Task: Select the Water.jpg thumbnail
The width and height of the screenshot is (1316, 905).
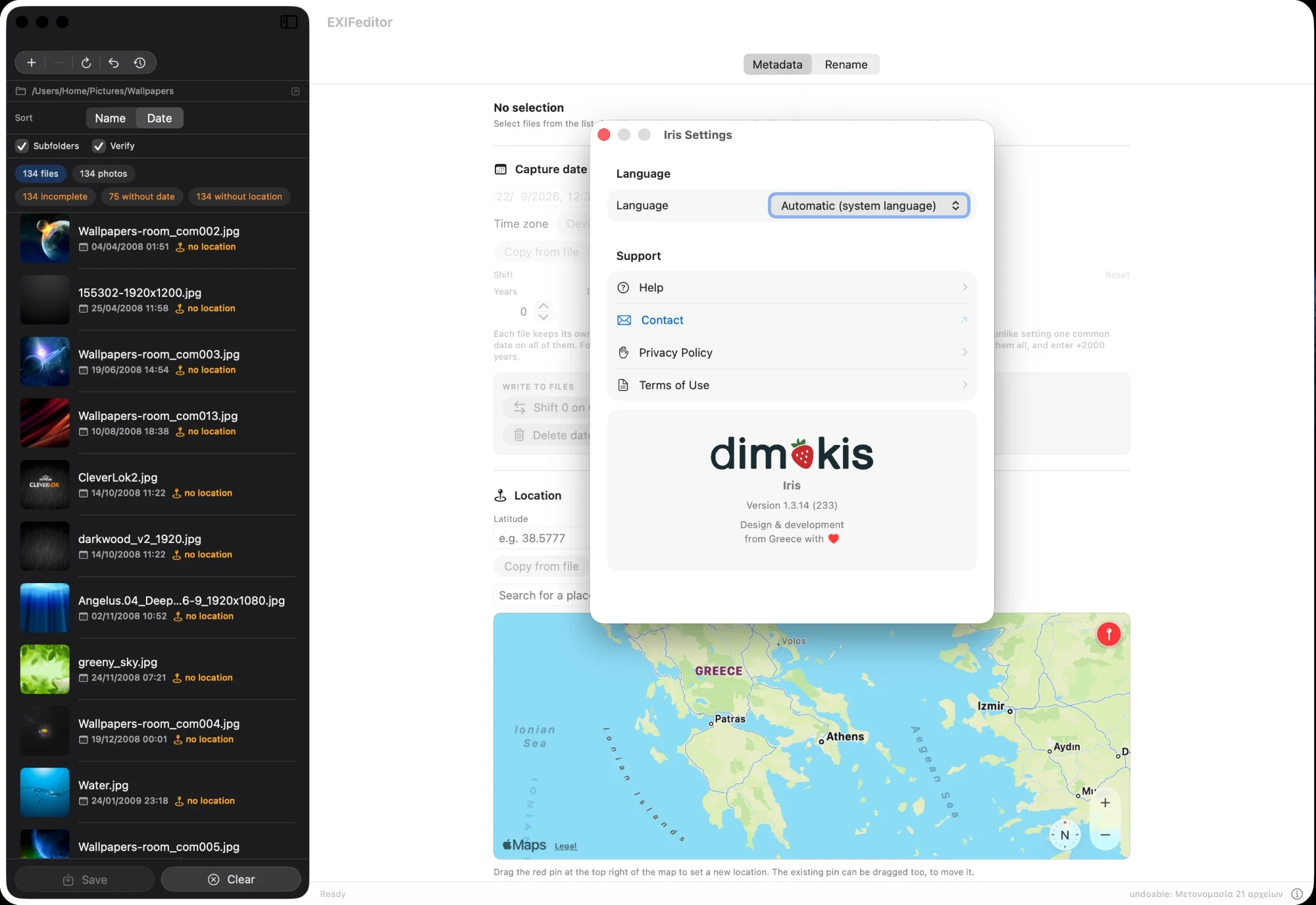Action: pyautogui.click(x=45, y=792)
